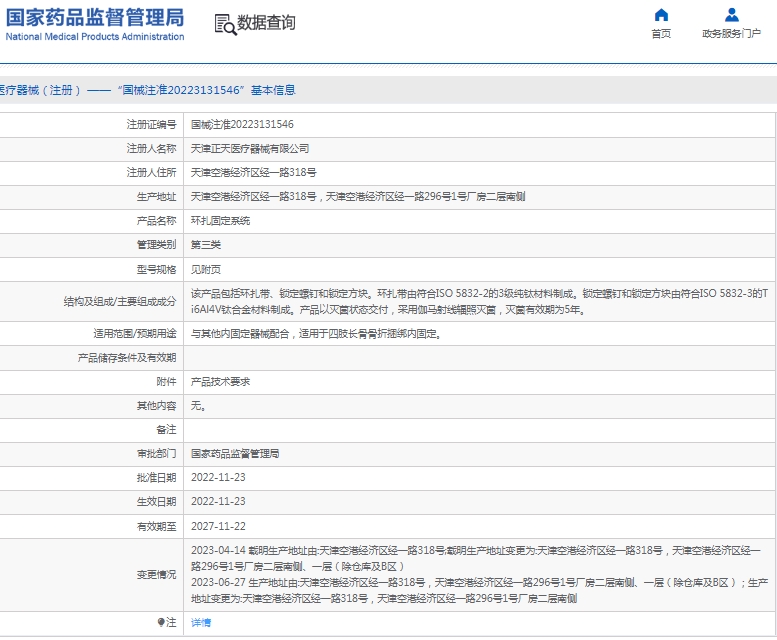Image resolution: width=777 pixels, height=640 pixels.
Task: Click the bullet icon beside 注
Action: tap(161, 622)
